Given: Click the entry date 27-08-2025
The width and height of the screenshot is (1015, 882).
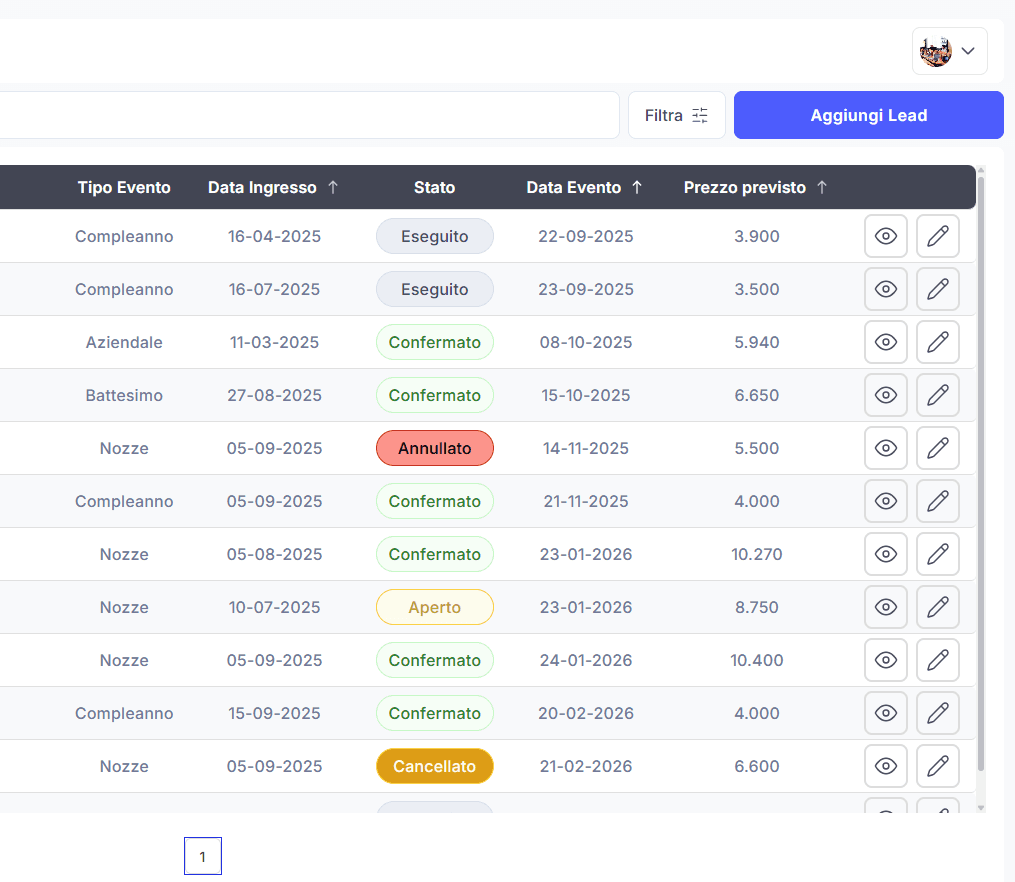Looking at the screenshot, I should click(274, 395).
